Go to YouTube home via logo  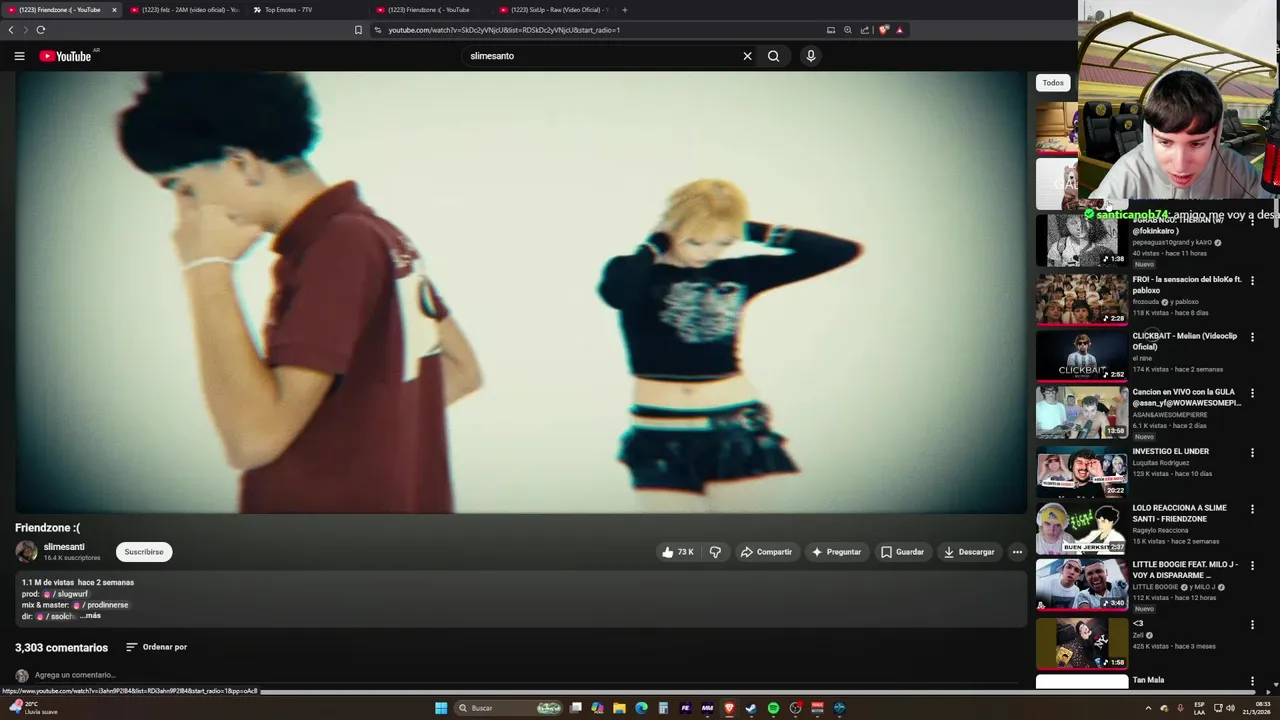click(65, 56)
